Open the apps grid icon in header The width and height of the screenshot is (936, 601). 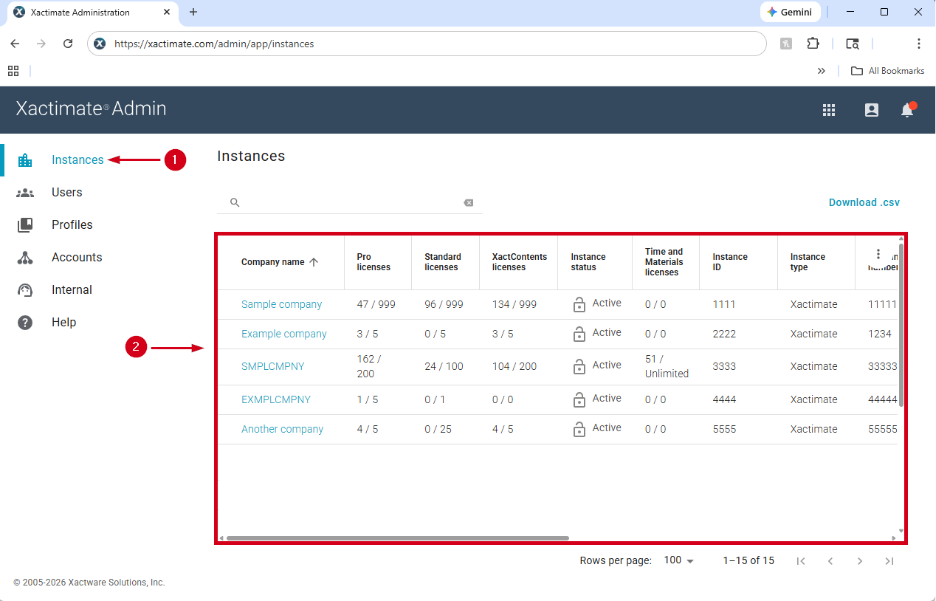tap(829, 110)
